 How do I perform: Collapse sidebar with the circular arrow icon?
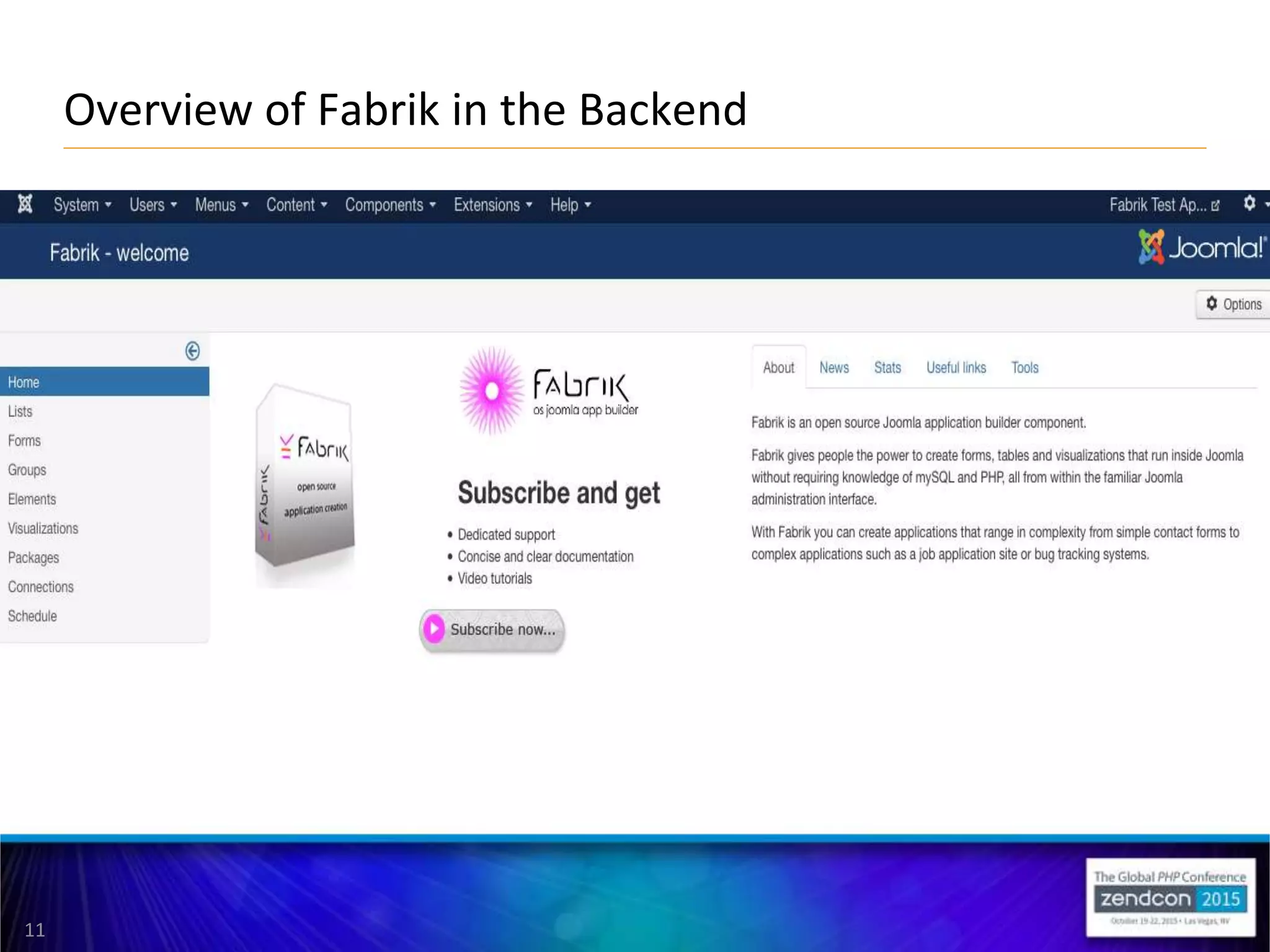[193, 351]
